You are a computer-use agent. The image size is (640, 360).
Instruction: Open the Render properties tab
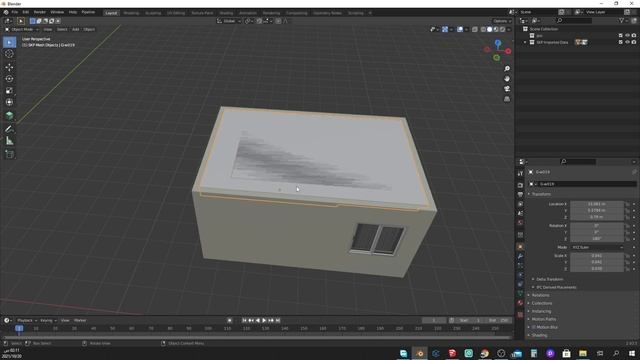[520, 185]
